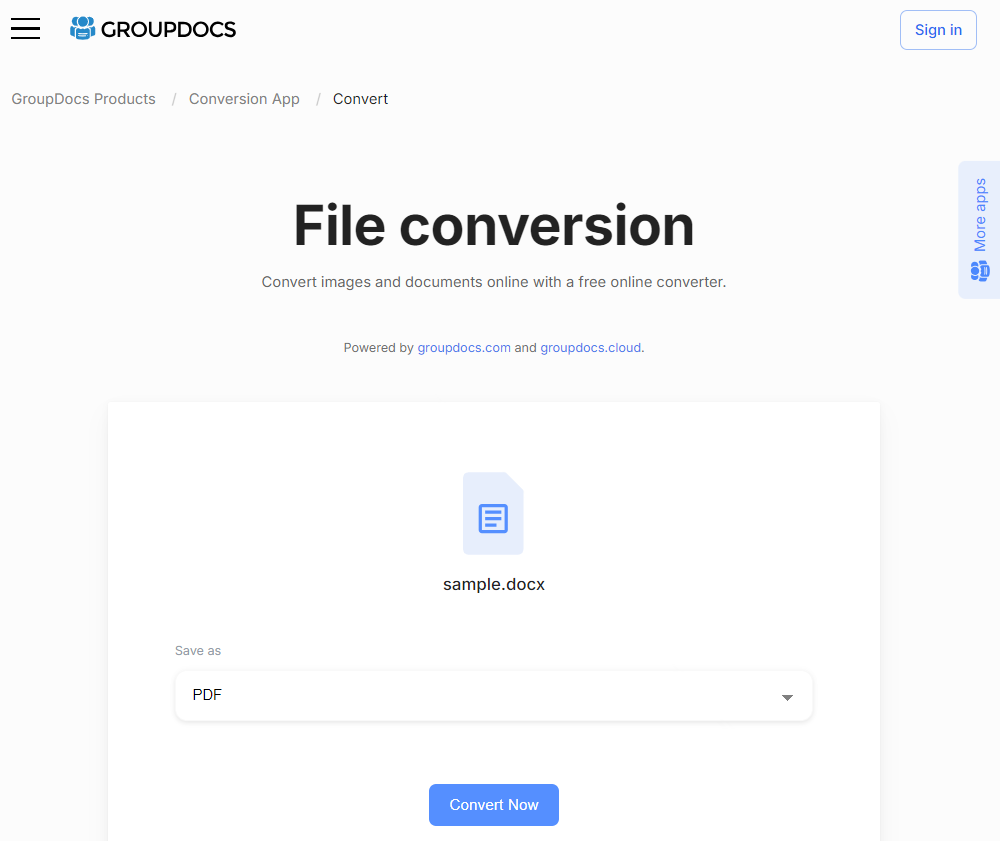Navigate to GroupDocs Products breadcrumb
This screenshot has width=1000, height=841.
pyautogui.click(x=83, y=99)
